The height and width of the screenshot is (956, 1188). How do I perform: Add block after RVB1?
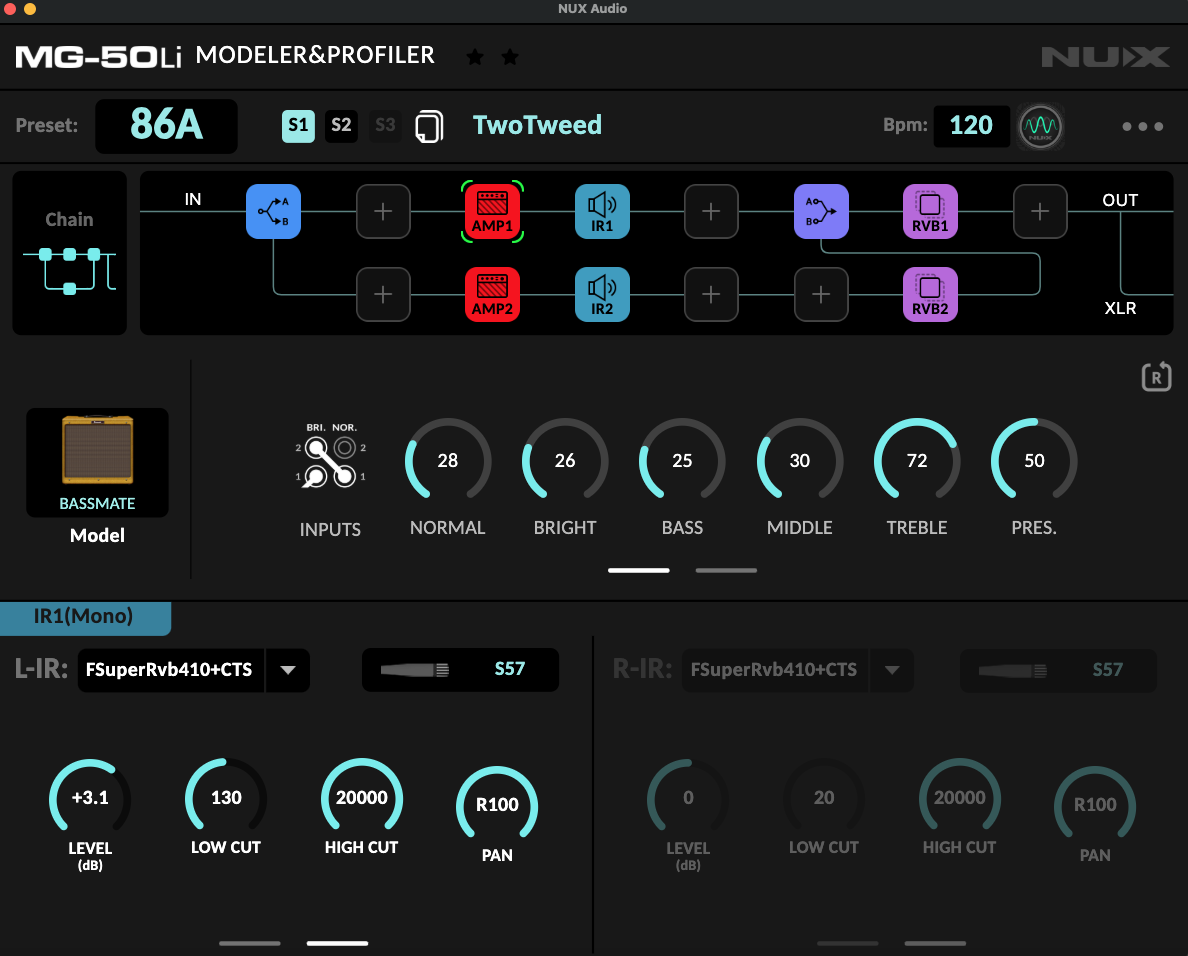click(1040, 211)
